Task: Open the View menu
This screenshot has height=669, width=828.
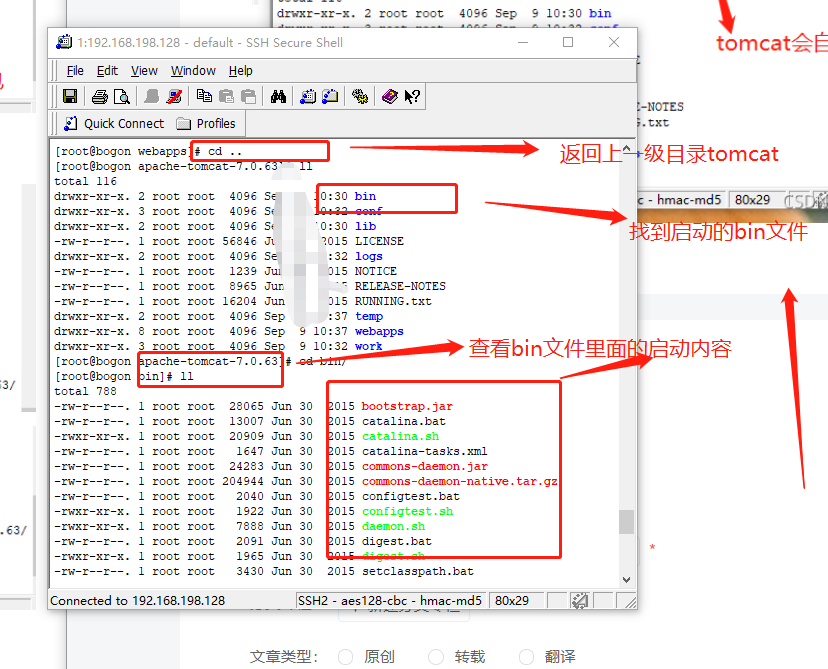Action: (144, 71)
